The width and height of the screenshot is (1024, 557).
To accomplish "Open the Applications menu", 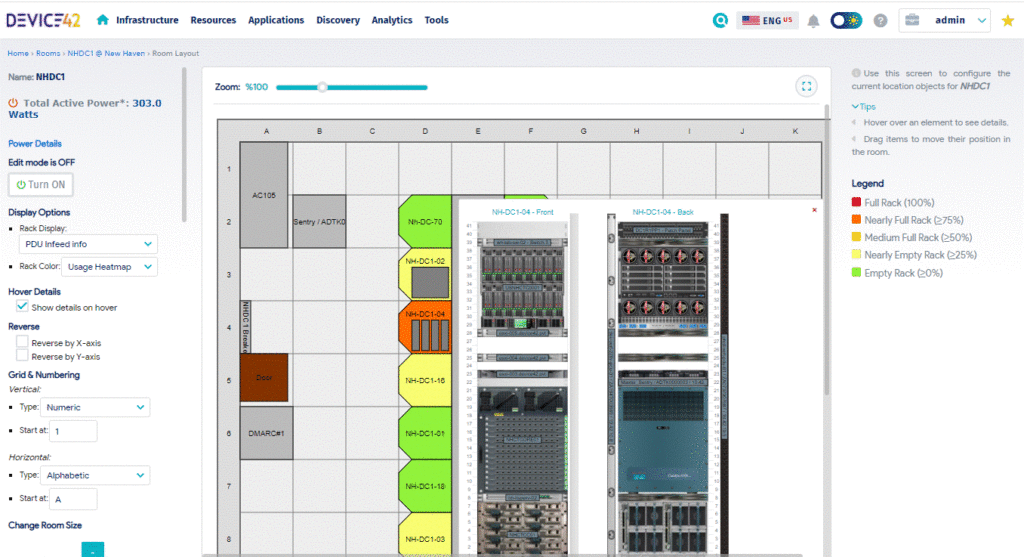I will tap(276, 20).
